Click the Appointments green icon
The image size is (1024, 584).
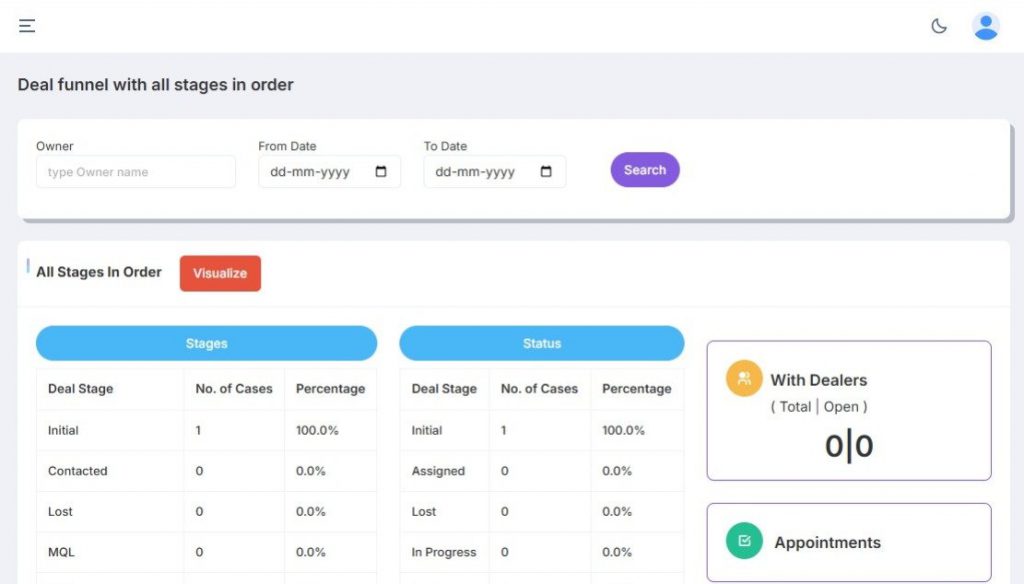(x=744, y=541)
